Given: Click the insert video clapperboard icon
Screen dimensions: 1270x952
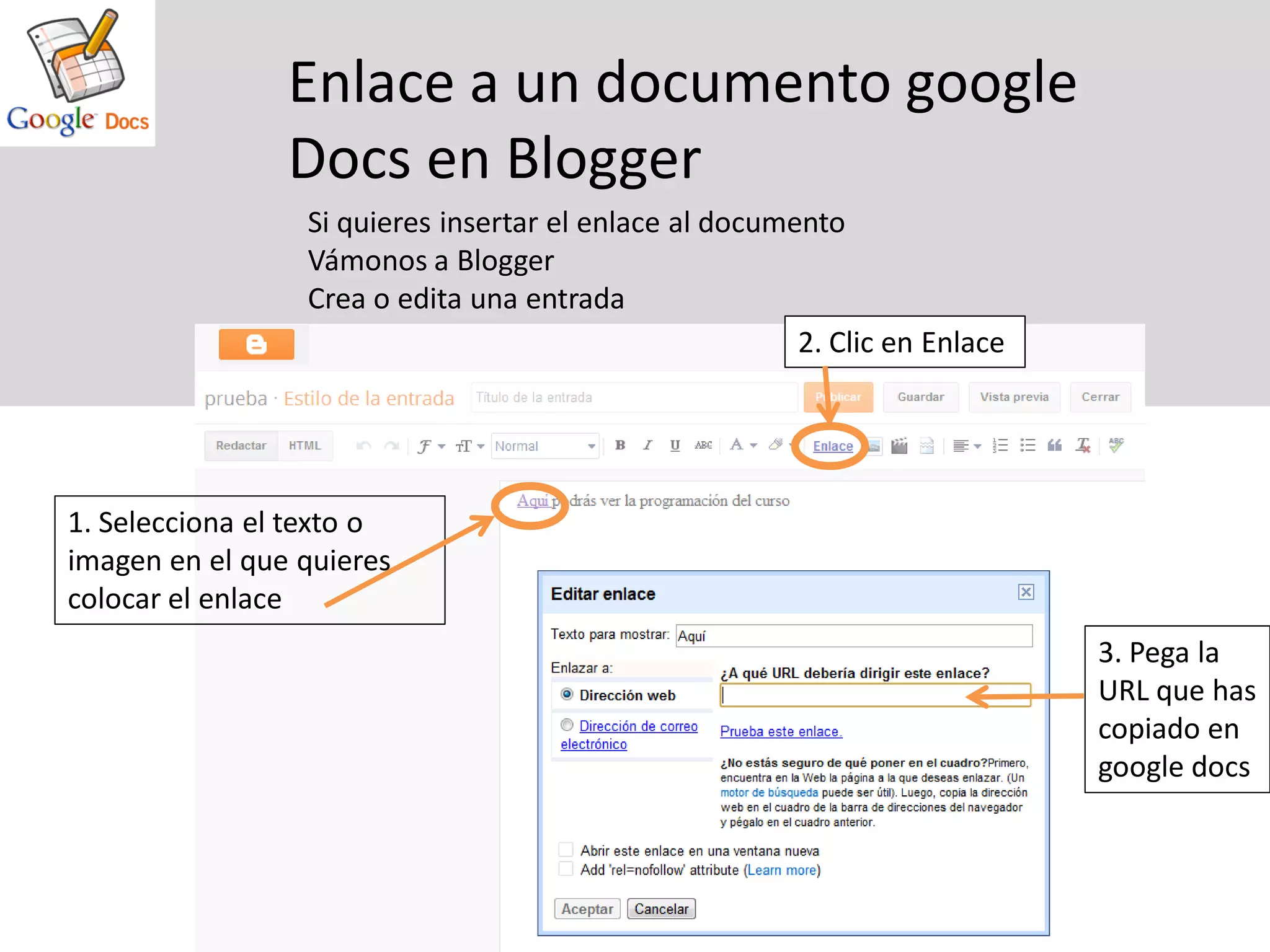Looking at the screenshot, I should coord(899,446).
